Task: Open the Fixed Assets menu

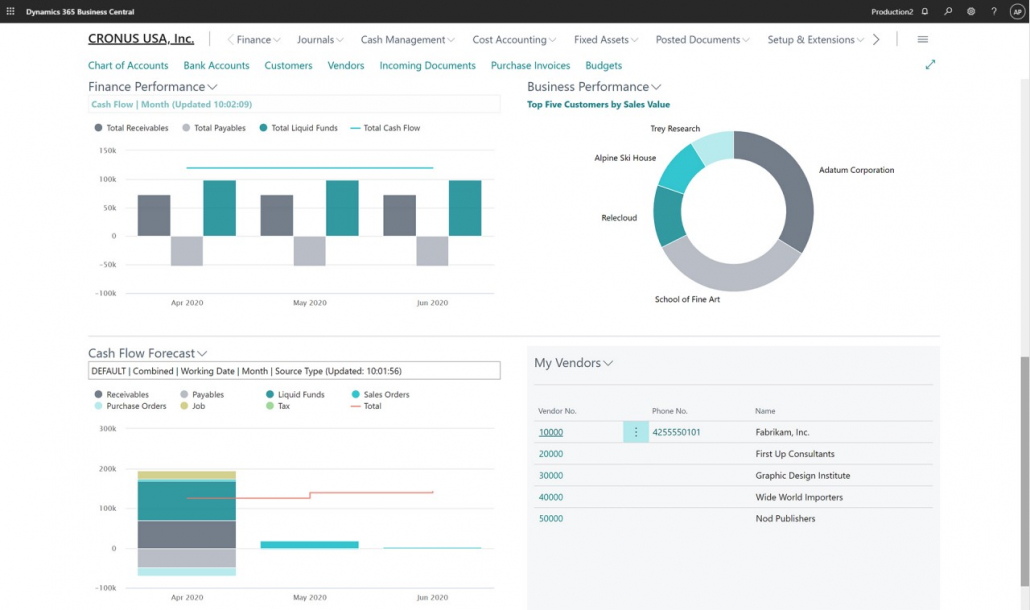Action: [606, 39]
